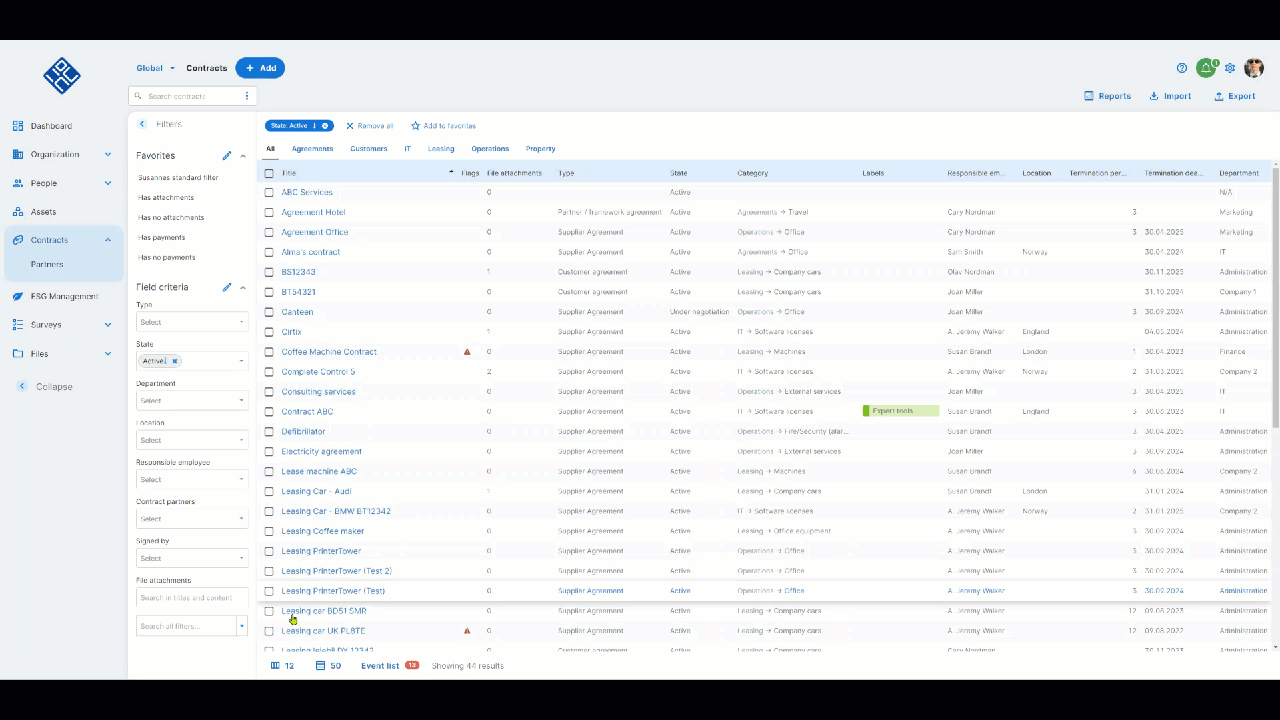
Task: Open the Electricity agreement contract link
Action: tap(321, 451)
